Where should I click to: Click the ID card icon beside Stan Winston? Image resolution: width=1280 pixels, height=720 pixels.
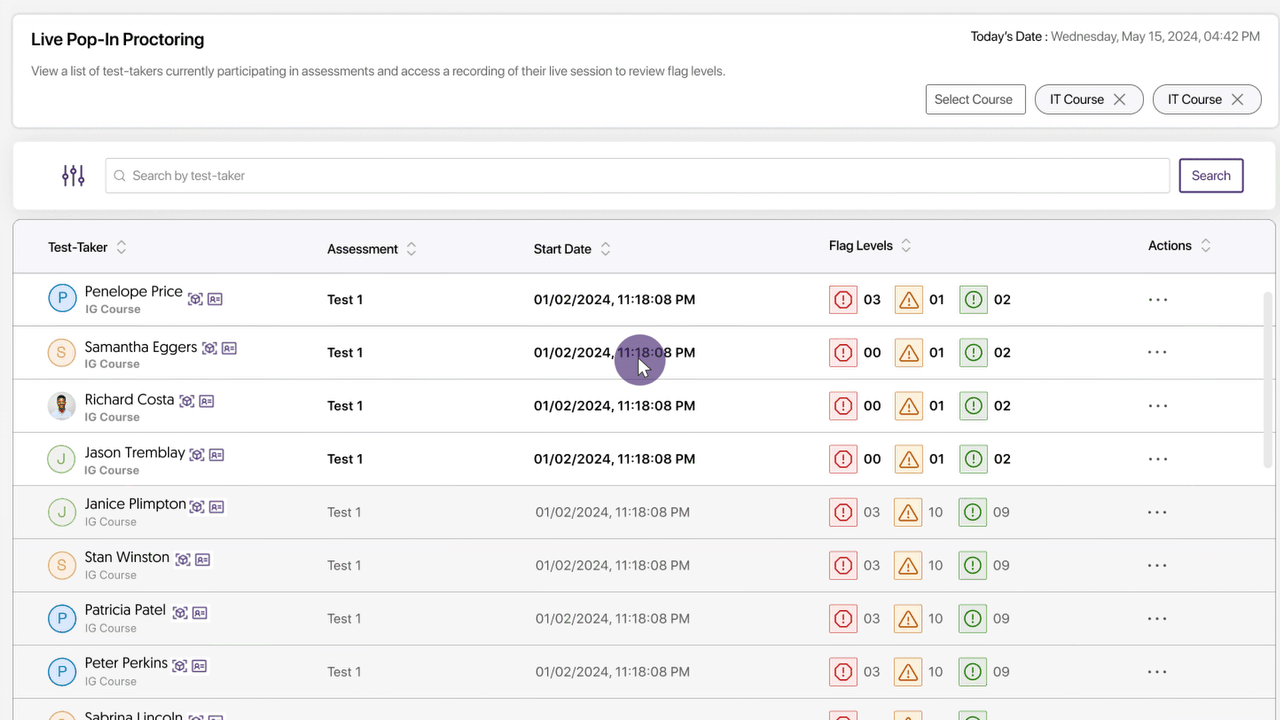tap(202, 560)
